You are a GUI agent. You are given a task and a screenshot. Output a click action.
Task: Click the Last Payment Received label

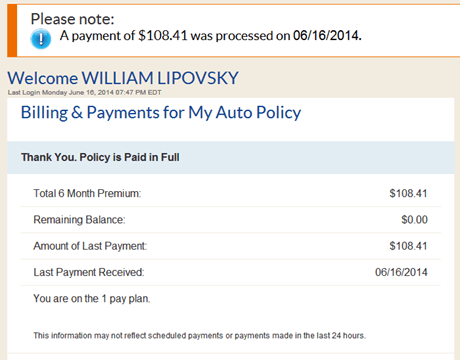click(x=89, y=272)
